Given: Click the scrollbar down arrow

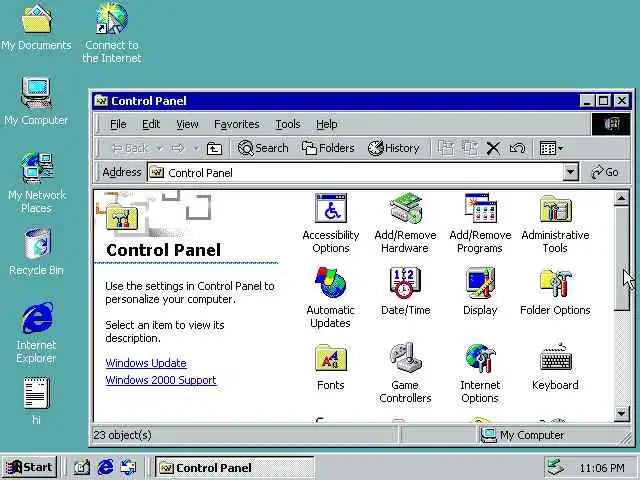Looking at the screenshot, I should 621,413.
